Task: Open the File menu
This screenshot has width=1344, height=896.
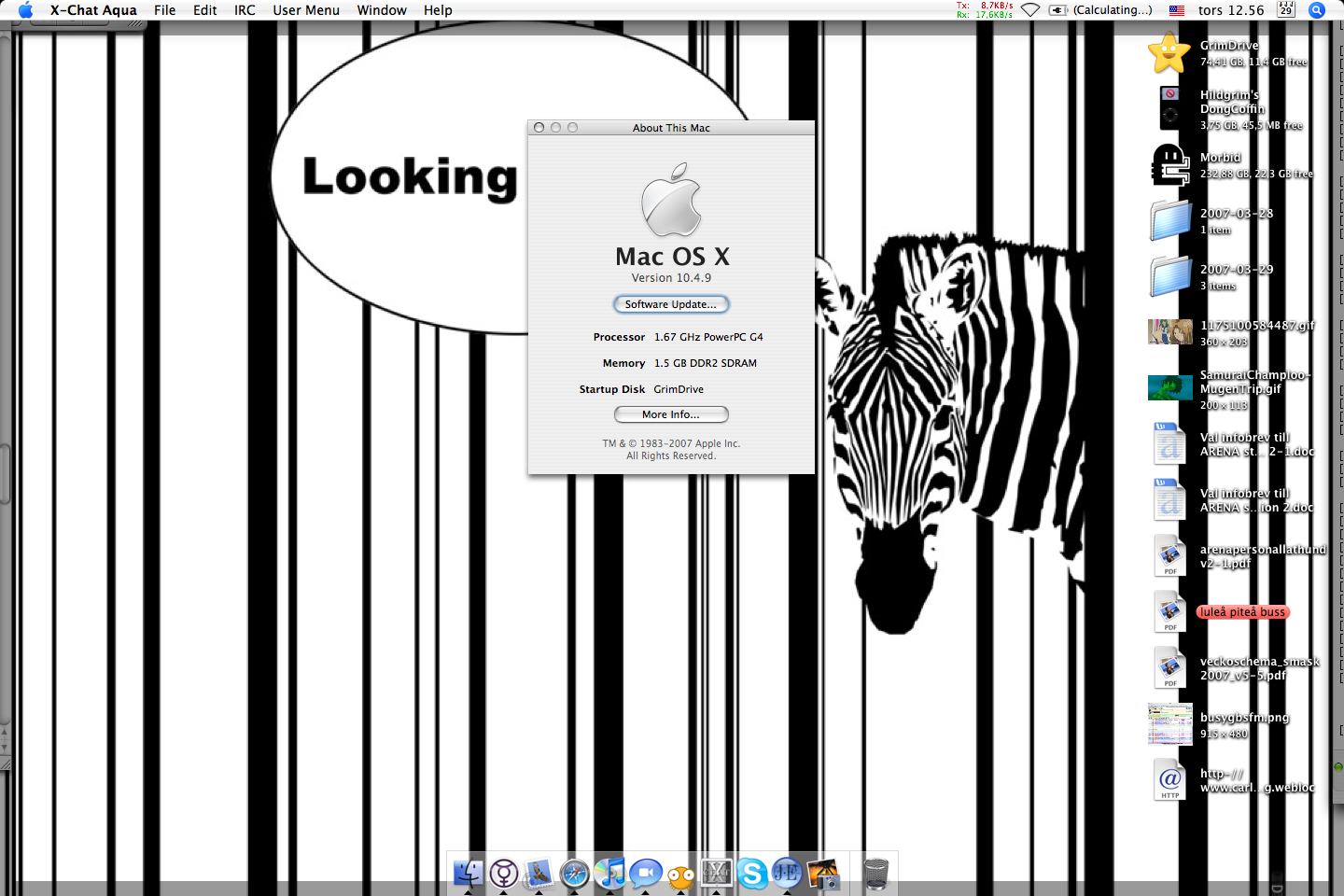Action: coord(165,10)
